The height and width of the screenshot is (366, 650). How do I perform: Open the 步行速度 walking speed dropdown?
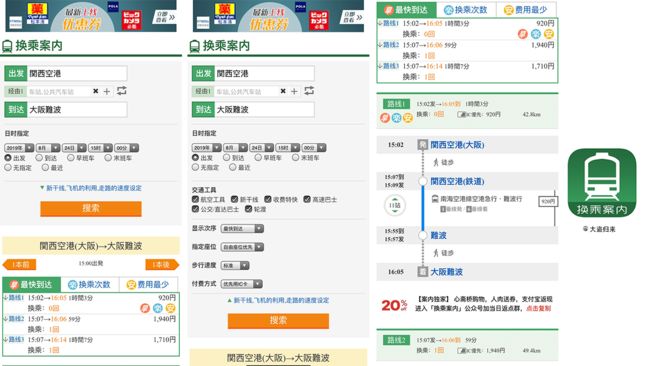point(235,265)
